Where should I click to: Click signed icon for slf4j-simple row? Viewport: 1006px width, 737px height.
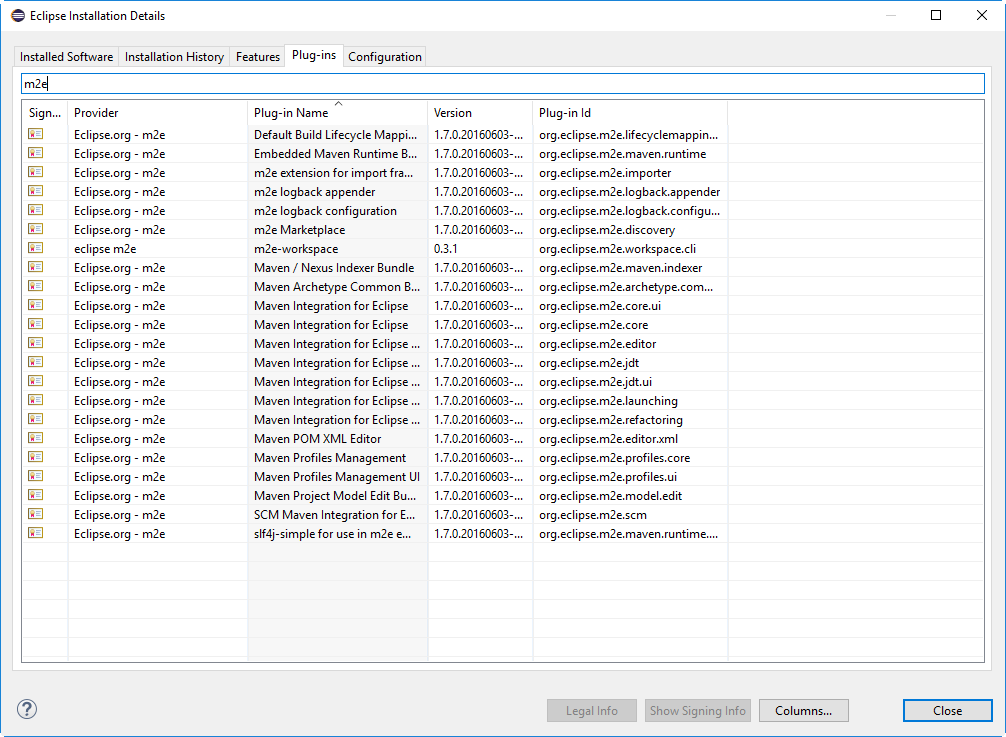pyautogui.click(x=36, y=533)
